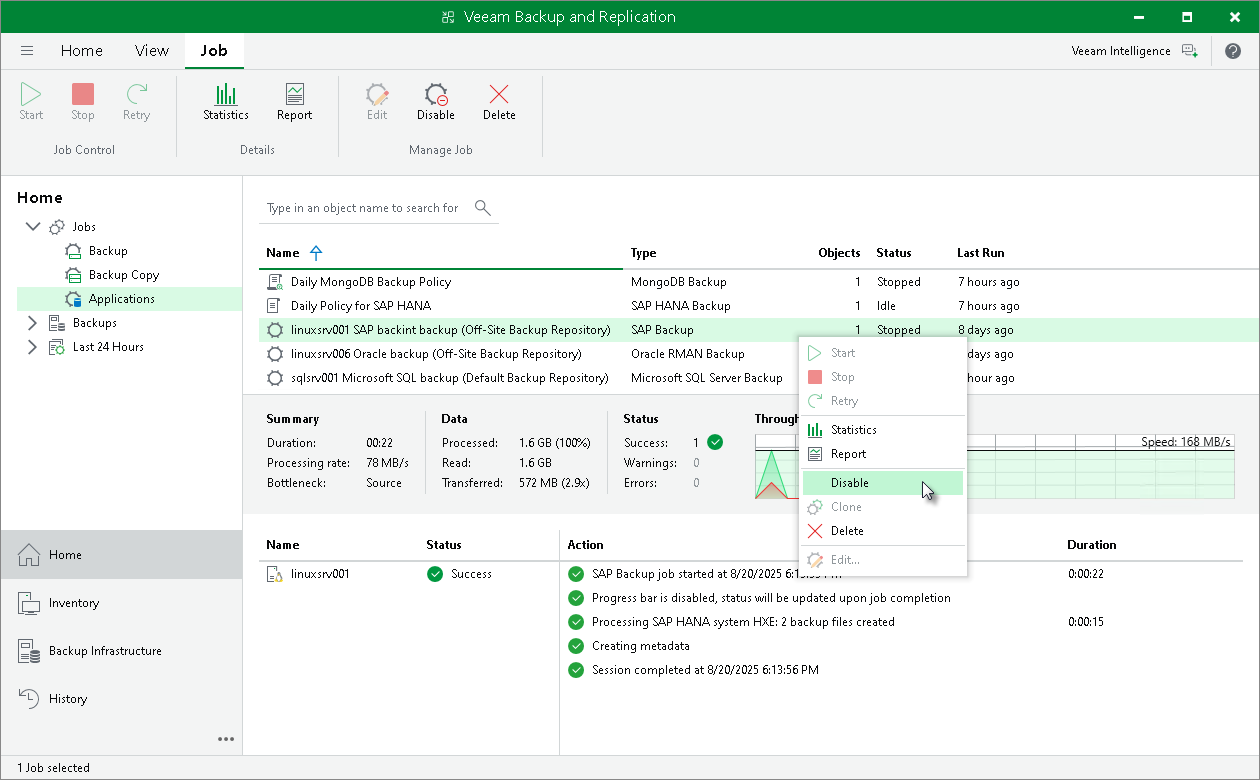Collapse the Jobs tree node
The height and width of the screenshot is (780, 1260).
pos(33,227)
